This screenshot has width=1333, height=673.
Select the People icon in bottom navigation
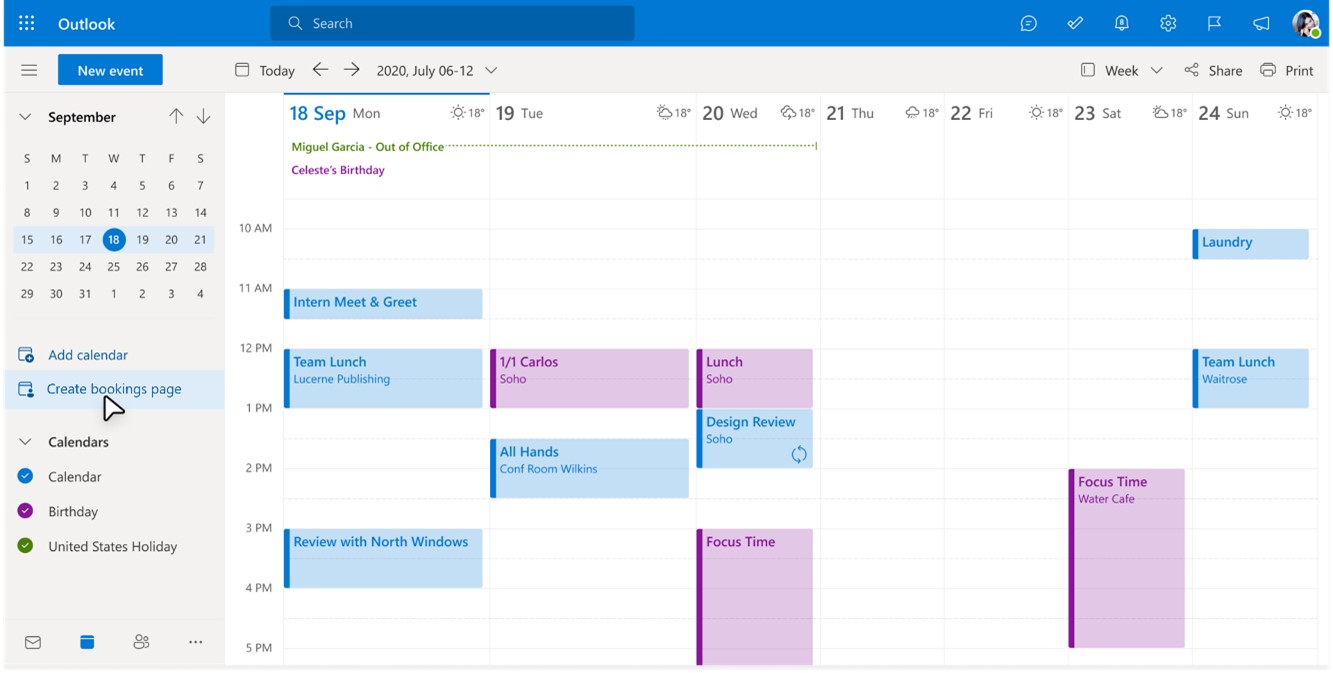(x=141, y=641)
